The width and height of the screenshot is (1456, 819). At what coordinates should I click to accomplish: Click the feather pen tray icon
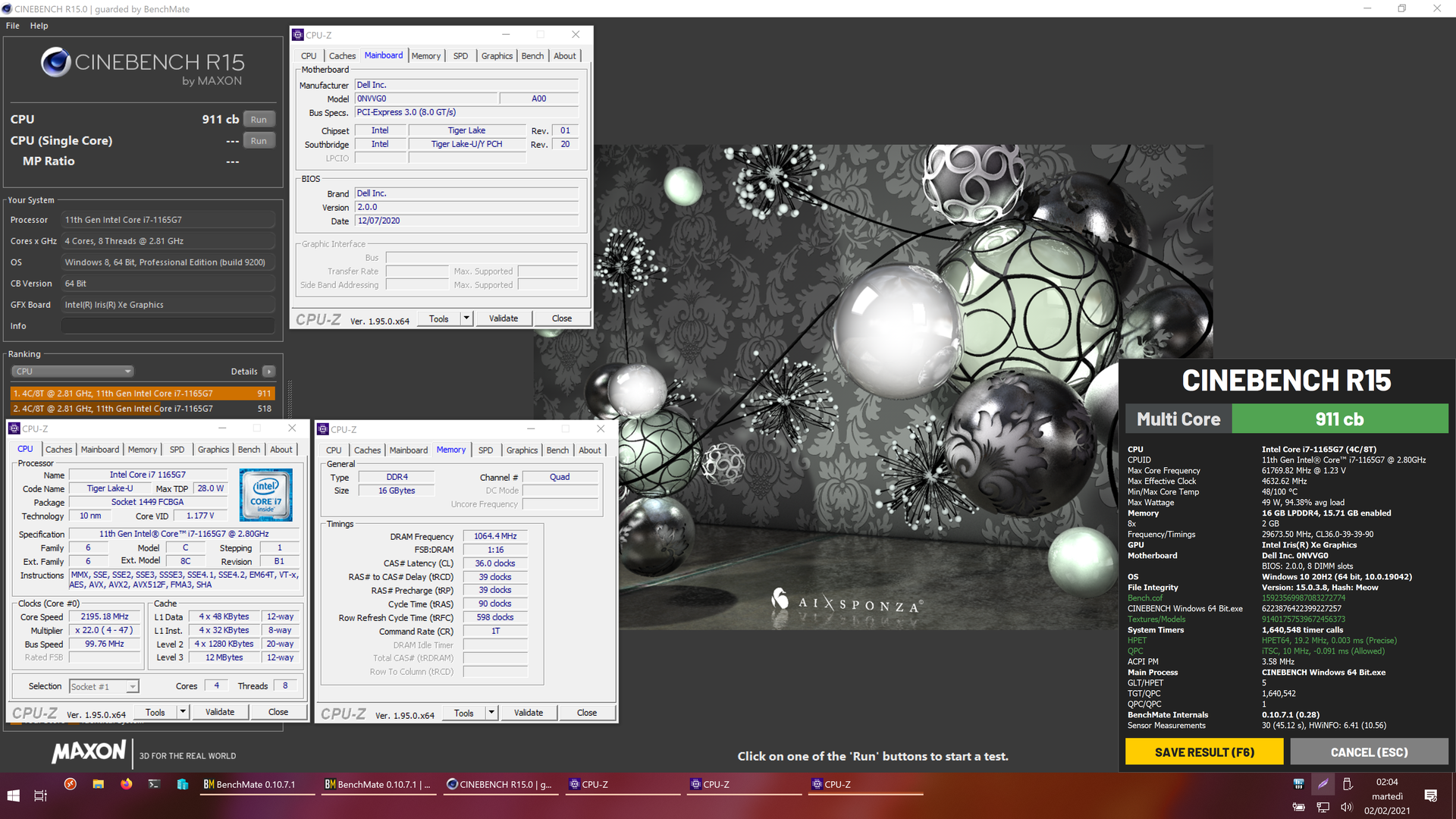click(x=1323, y=783)
